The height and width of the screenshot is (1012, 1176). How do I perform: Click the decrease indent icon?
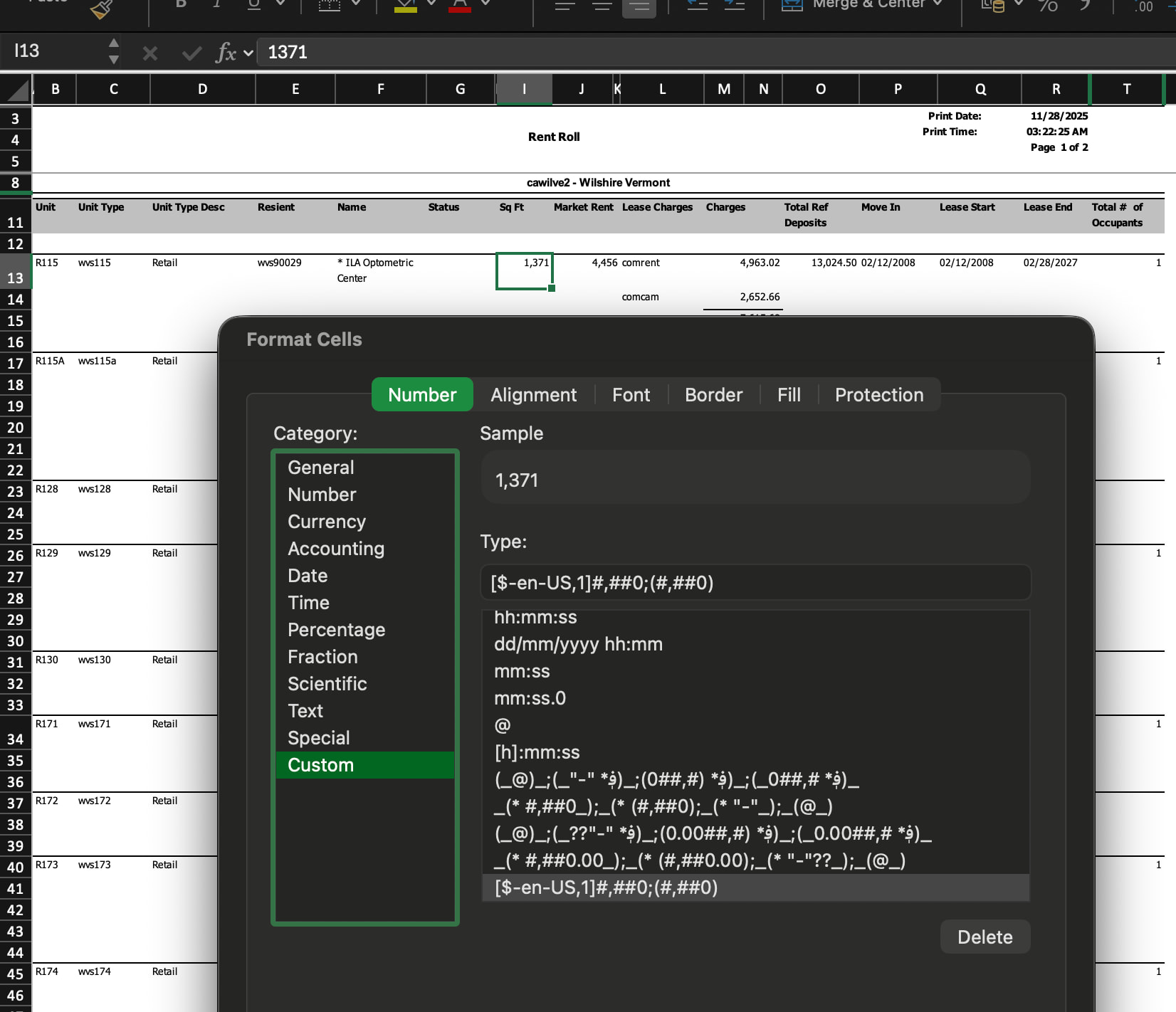pos(697,6)
